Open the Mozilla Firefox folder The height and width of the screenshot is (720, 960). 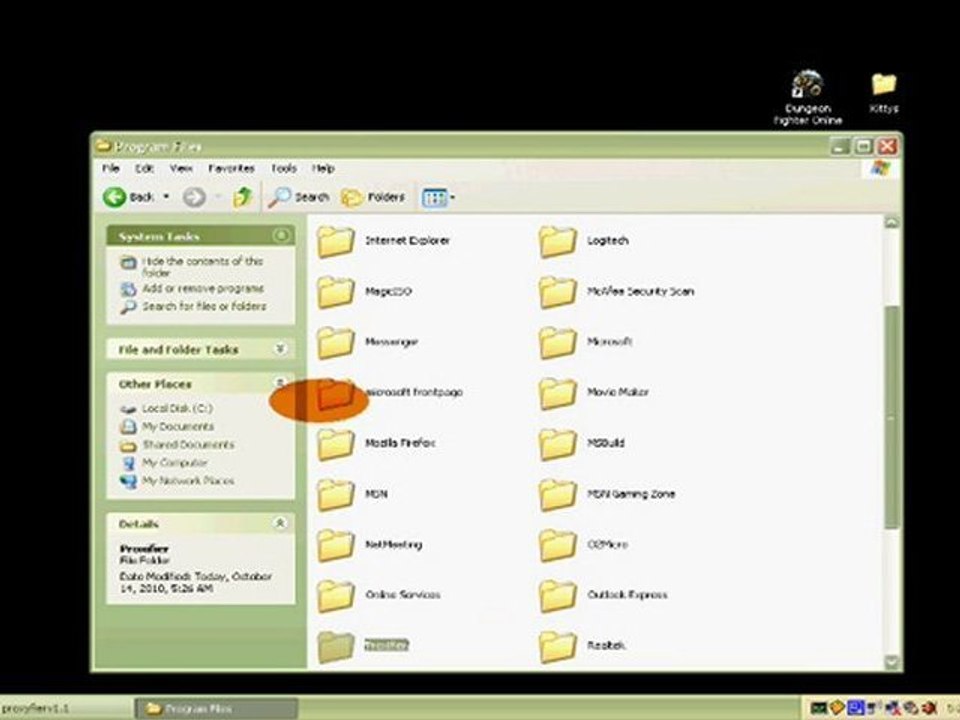(x=376, y=443)
